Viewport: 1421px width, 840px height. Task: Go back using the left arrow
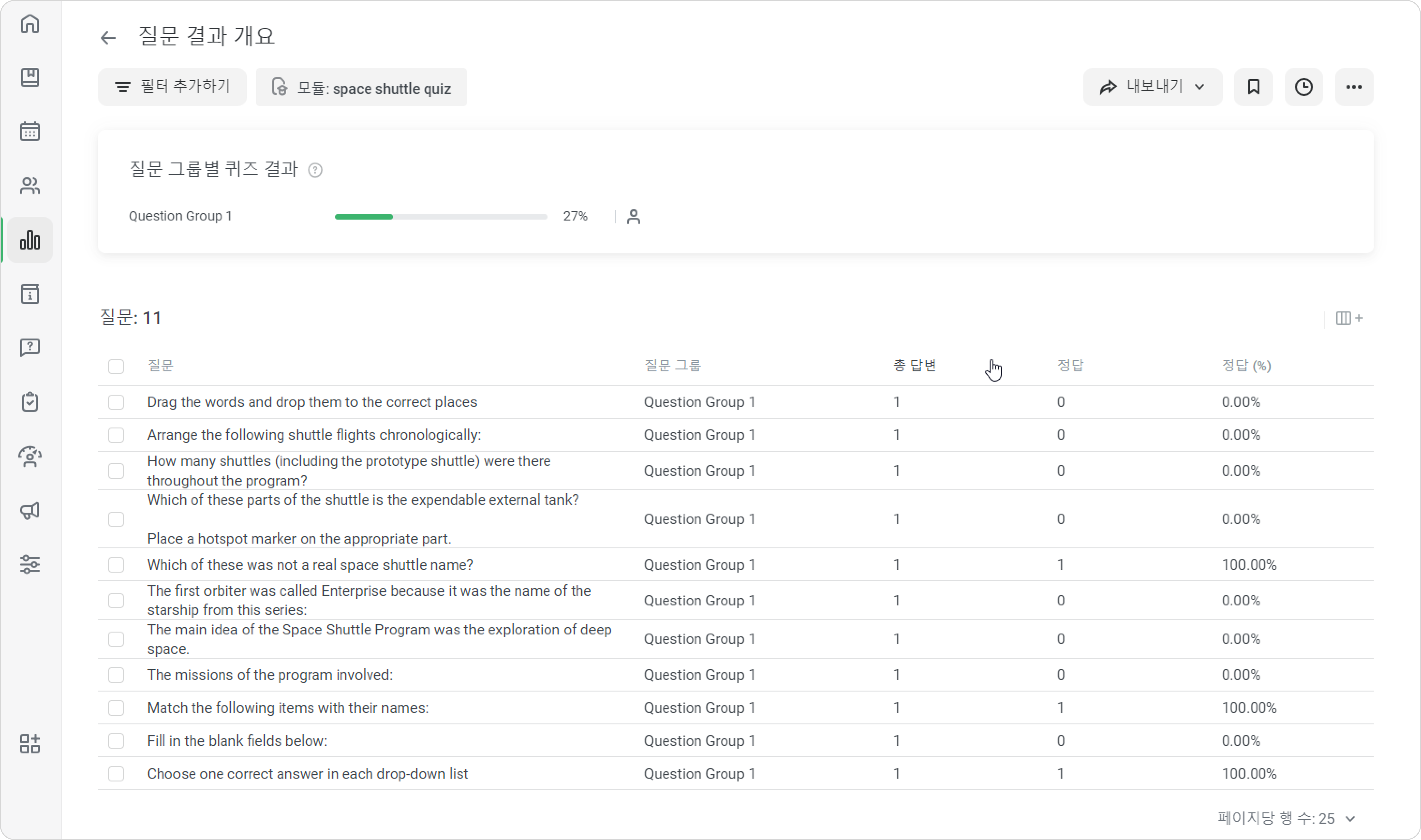(108, 37)
